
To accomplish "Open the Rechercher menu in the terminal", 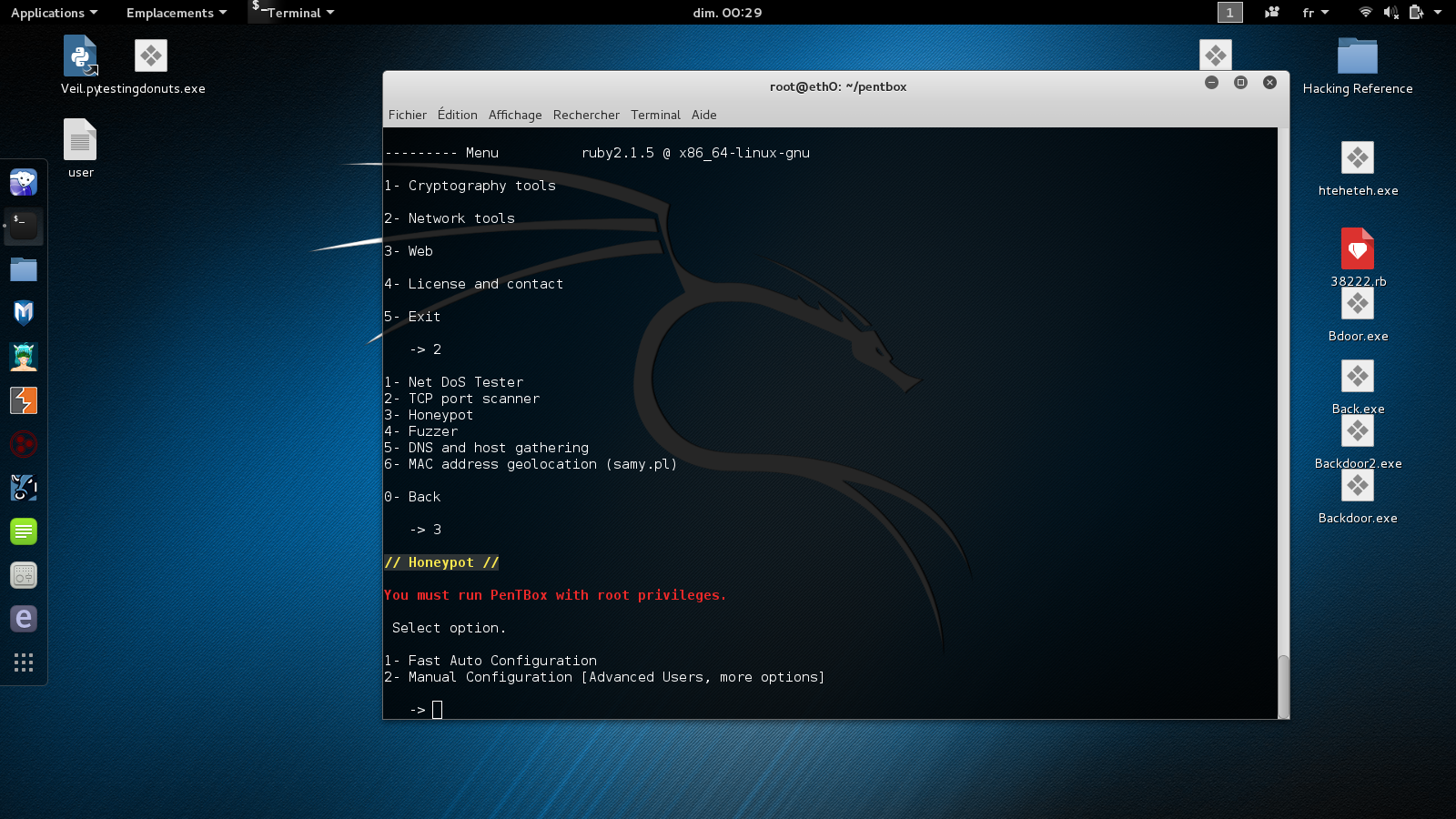I will coord(586,115).
